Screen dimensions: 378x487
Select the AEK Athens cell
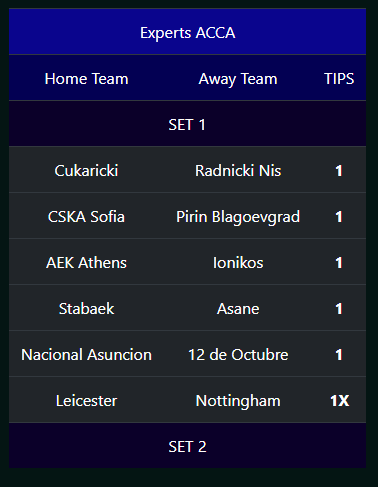point(86,263)
